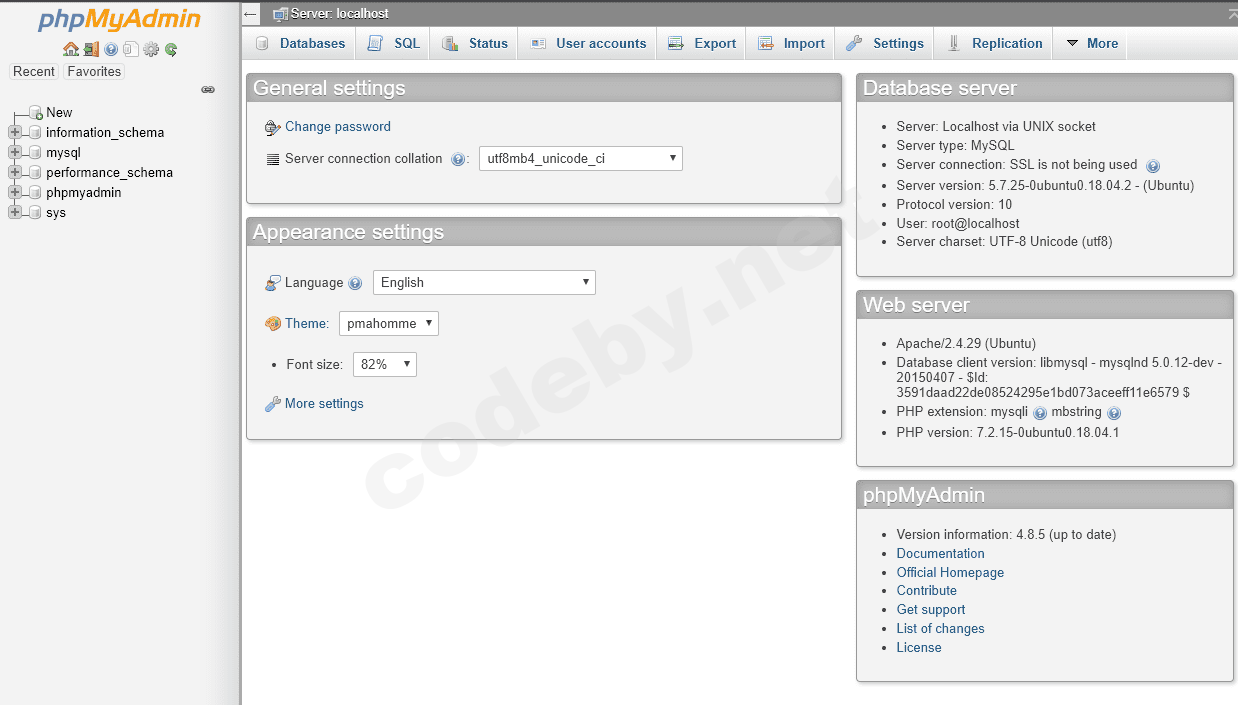Go to the Export tab
Screen dimensions: 1238x705
tap(702, 43)
